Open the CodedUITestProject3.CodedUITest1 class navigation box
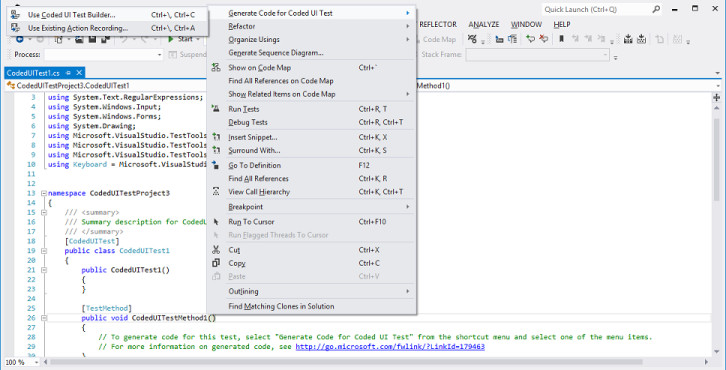This screenshot has width=726, height=370. [x=106, y=86]
